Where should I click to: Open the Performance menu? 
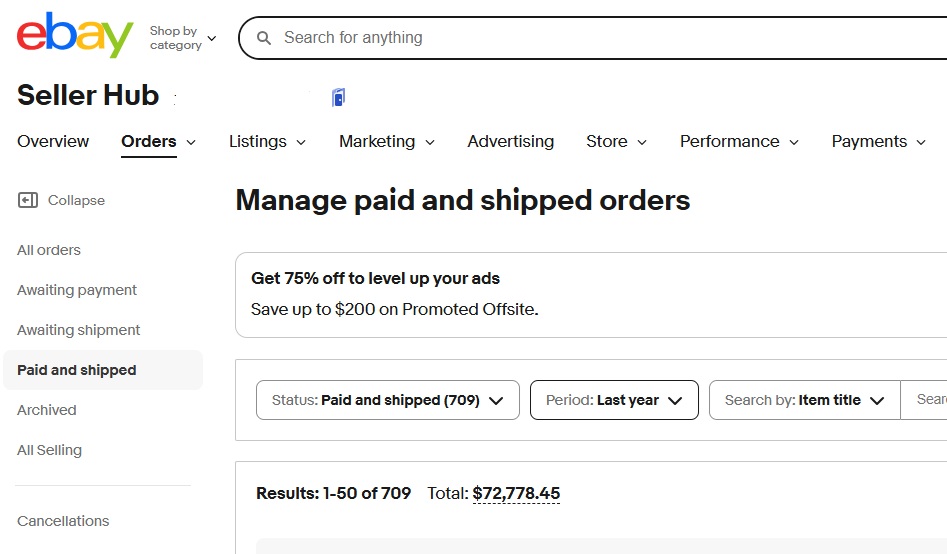coord(739,141)
